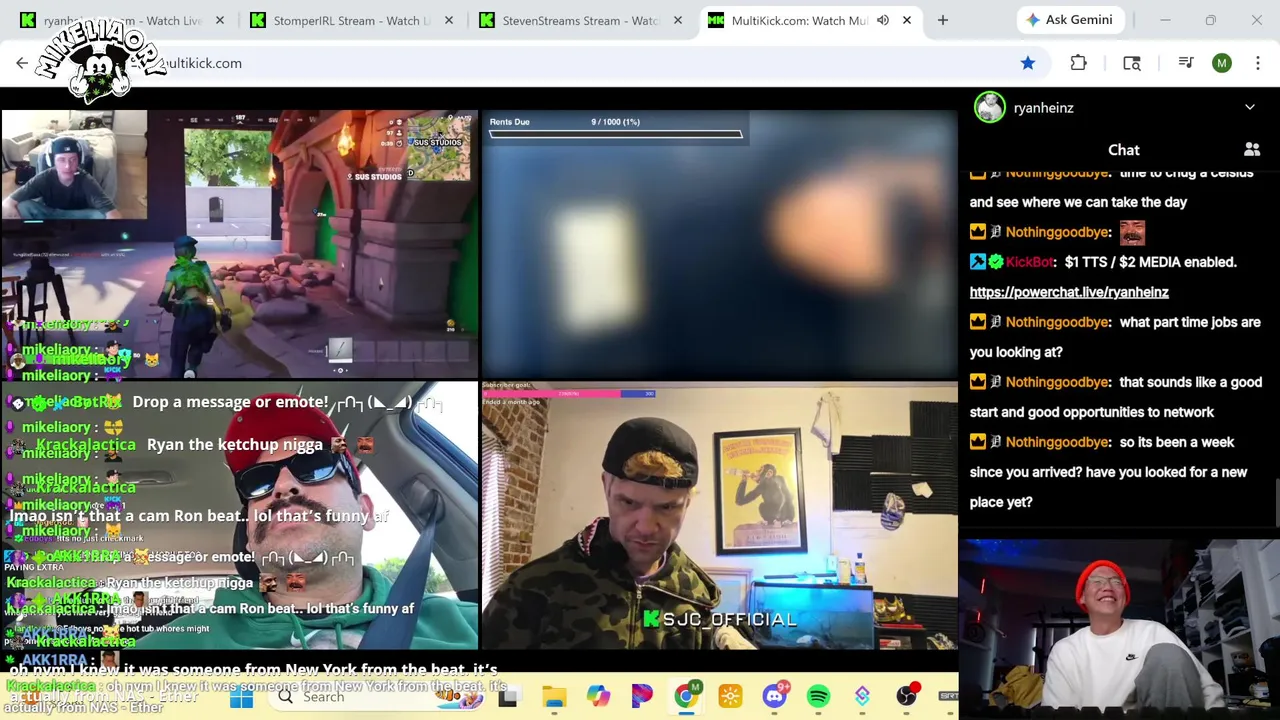Click the blurred Rents Due stream tile
The height and width of the screenshot is (720, 1280).
click(x=719, y=244)
